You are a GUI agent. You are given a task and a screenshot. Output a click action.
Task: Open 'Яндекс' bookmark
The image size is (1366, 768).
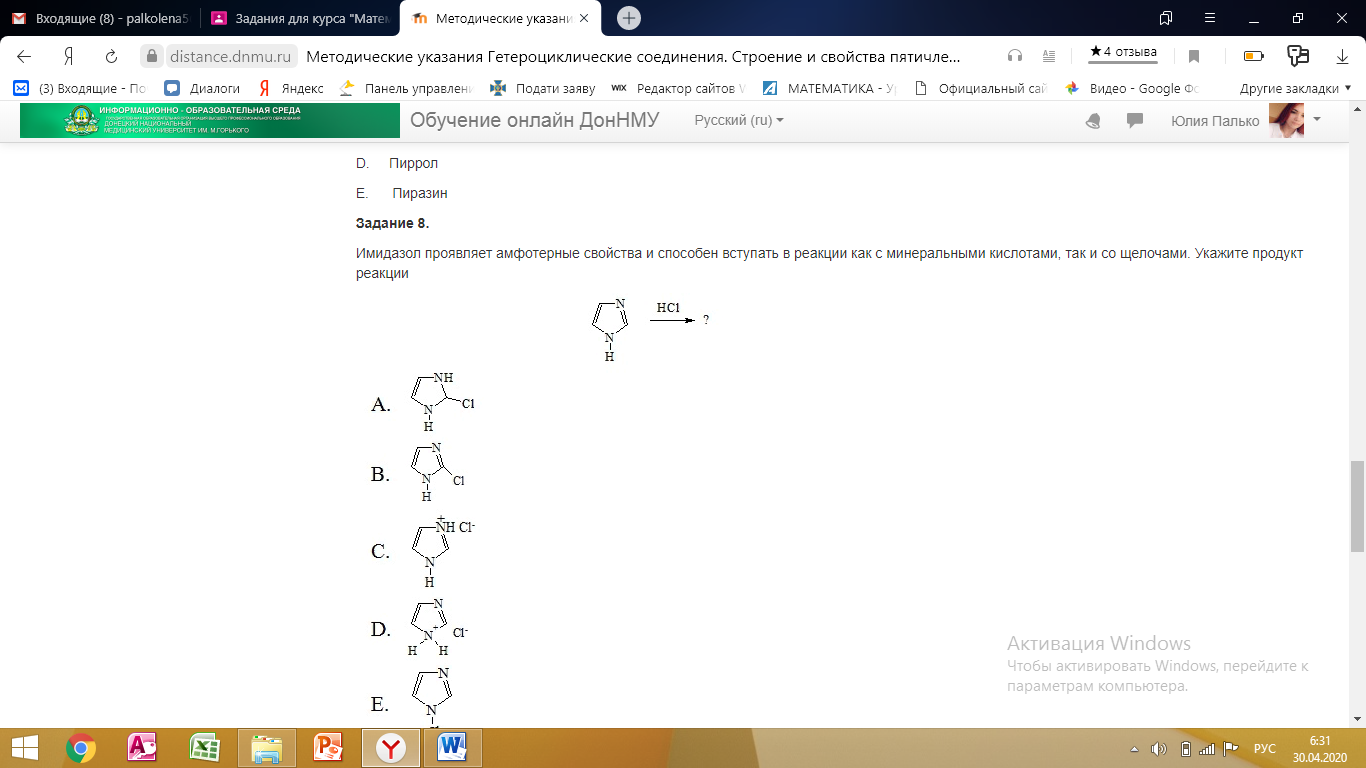(x=290, y=88)
